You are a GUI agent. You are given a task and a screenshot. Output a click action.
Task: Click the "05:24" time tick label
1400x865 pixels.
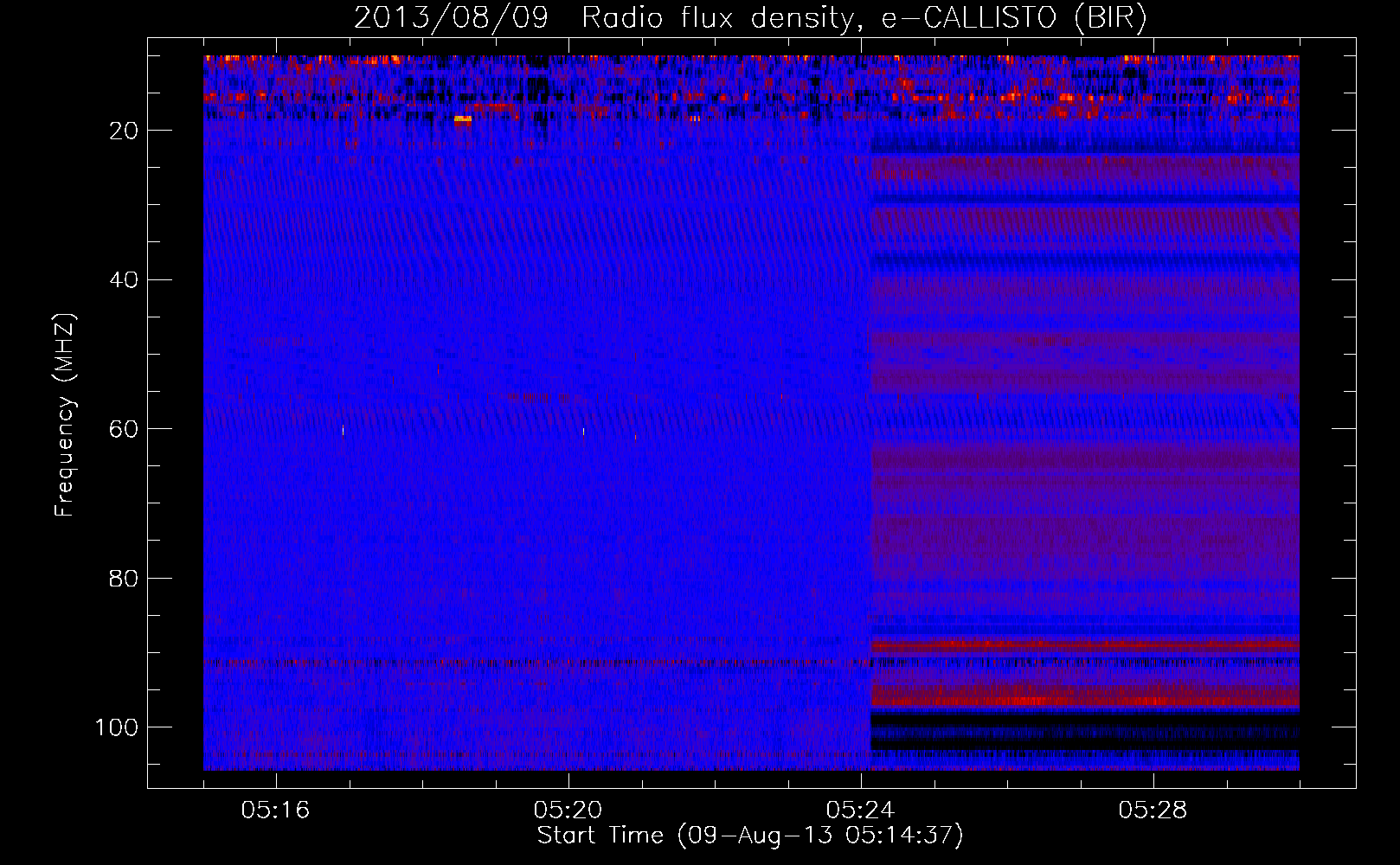(861, 811)
